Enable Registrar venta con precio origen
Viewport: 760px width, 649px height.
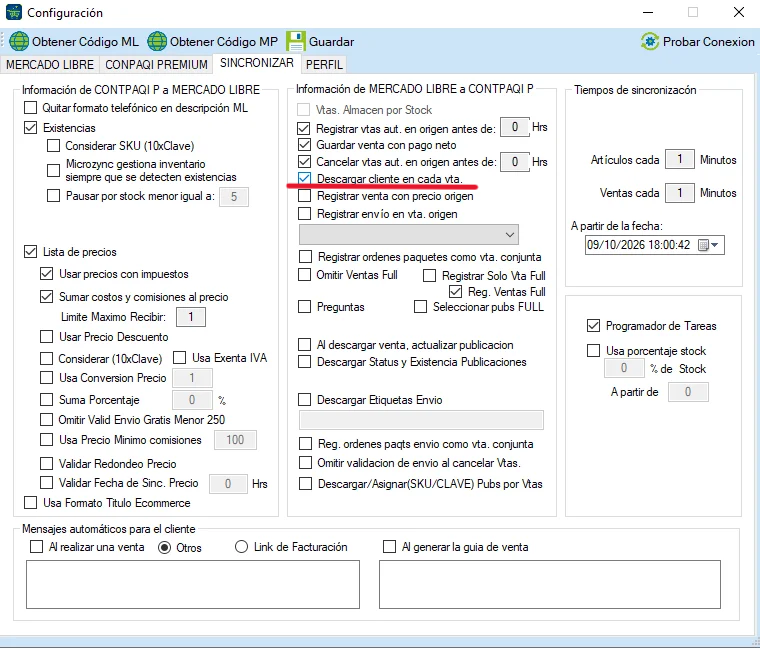pos(304,196)
